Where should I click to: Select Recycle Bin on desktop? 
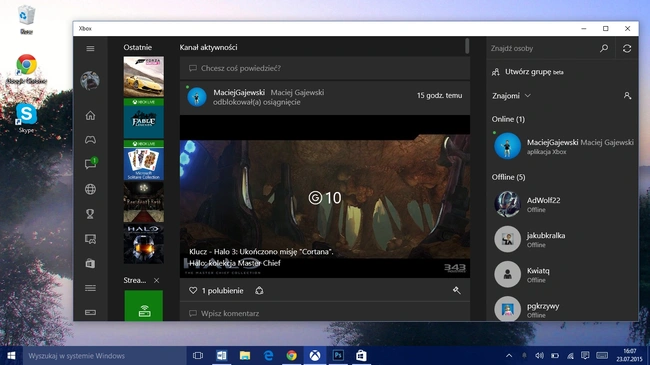pos(27,20)
